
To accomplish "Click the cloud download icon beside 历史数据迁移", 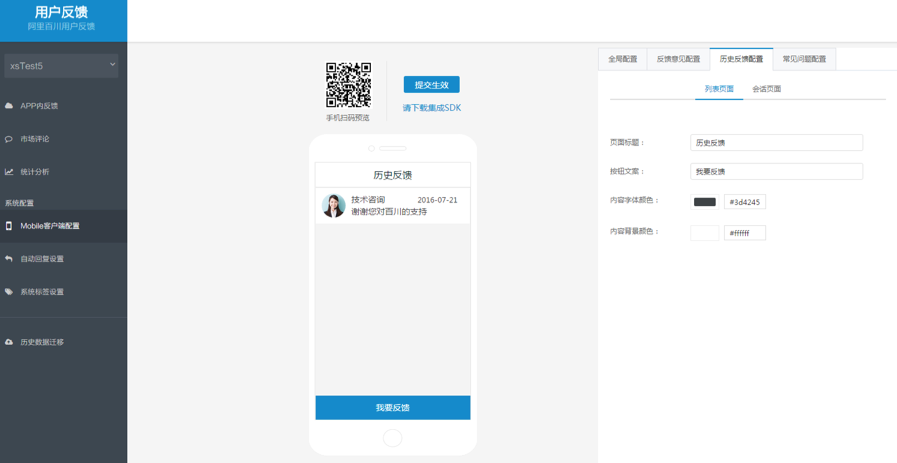I will tap(9, 342).
